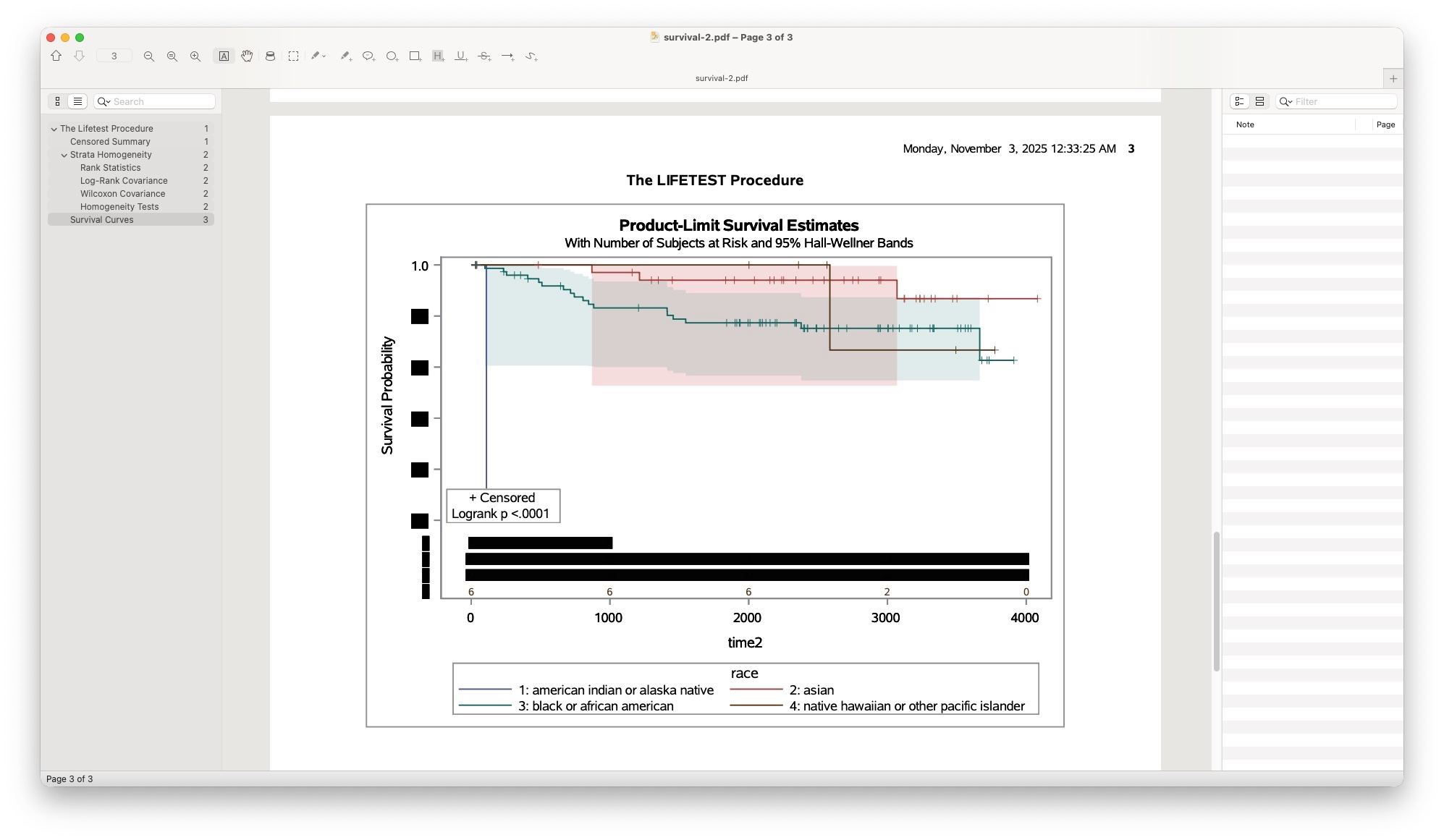1444x840 pixels.
Task: Open the survival-2.pdf document tab
Action: (x=721, y=78)
